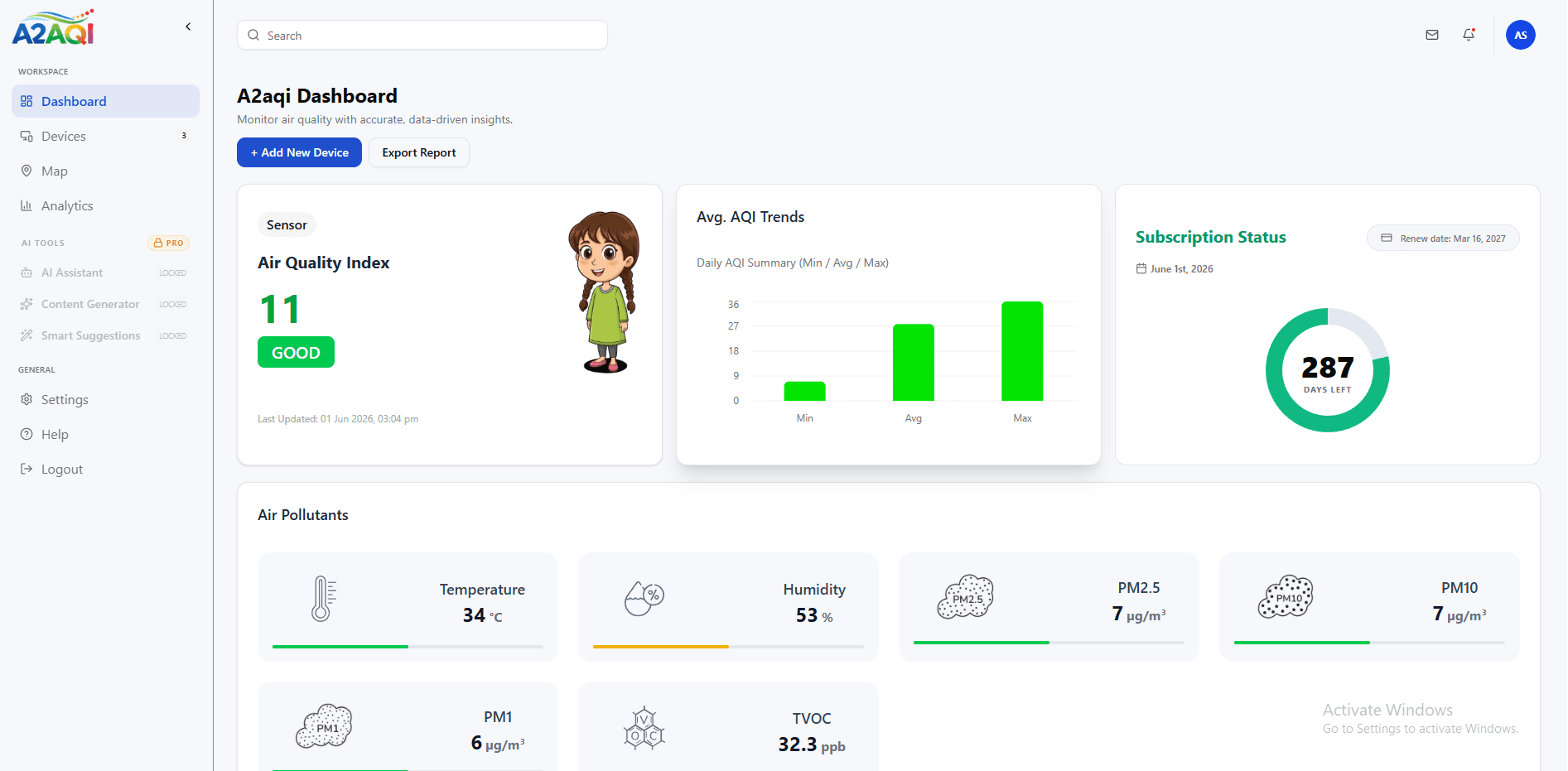1568x771 pixels.
Task: Click the PM2.5 cloud icon
Action: tap(965, 596)
